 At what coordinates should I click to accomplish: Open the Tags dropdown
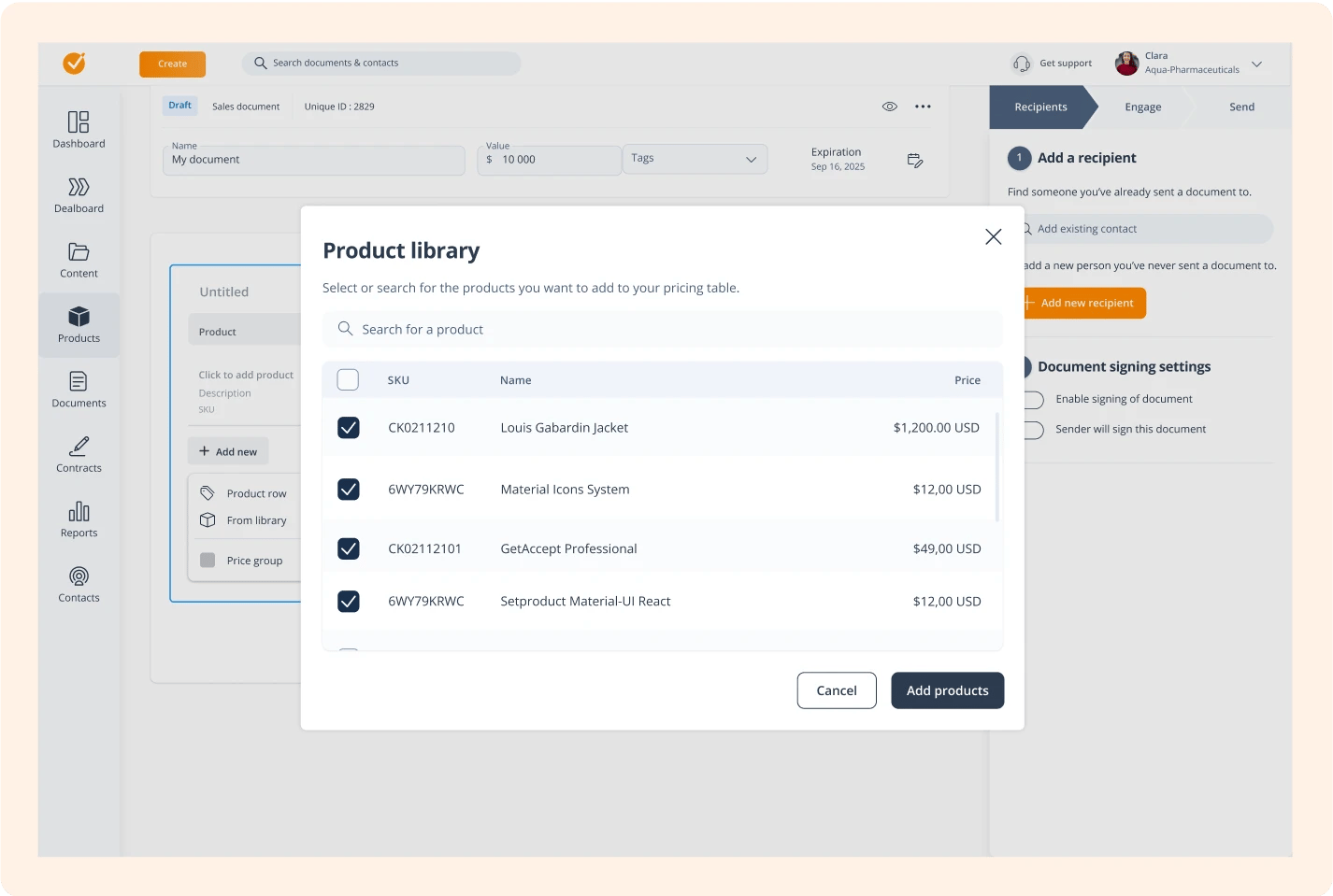(x=695, y=159)
